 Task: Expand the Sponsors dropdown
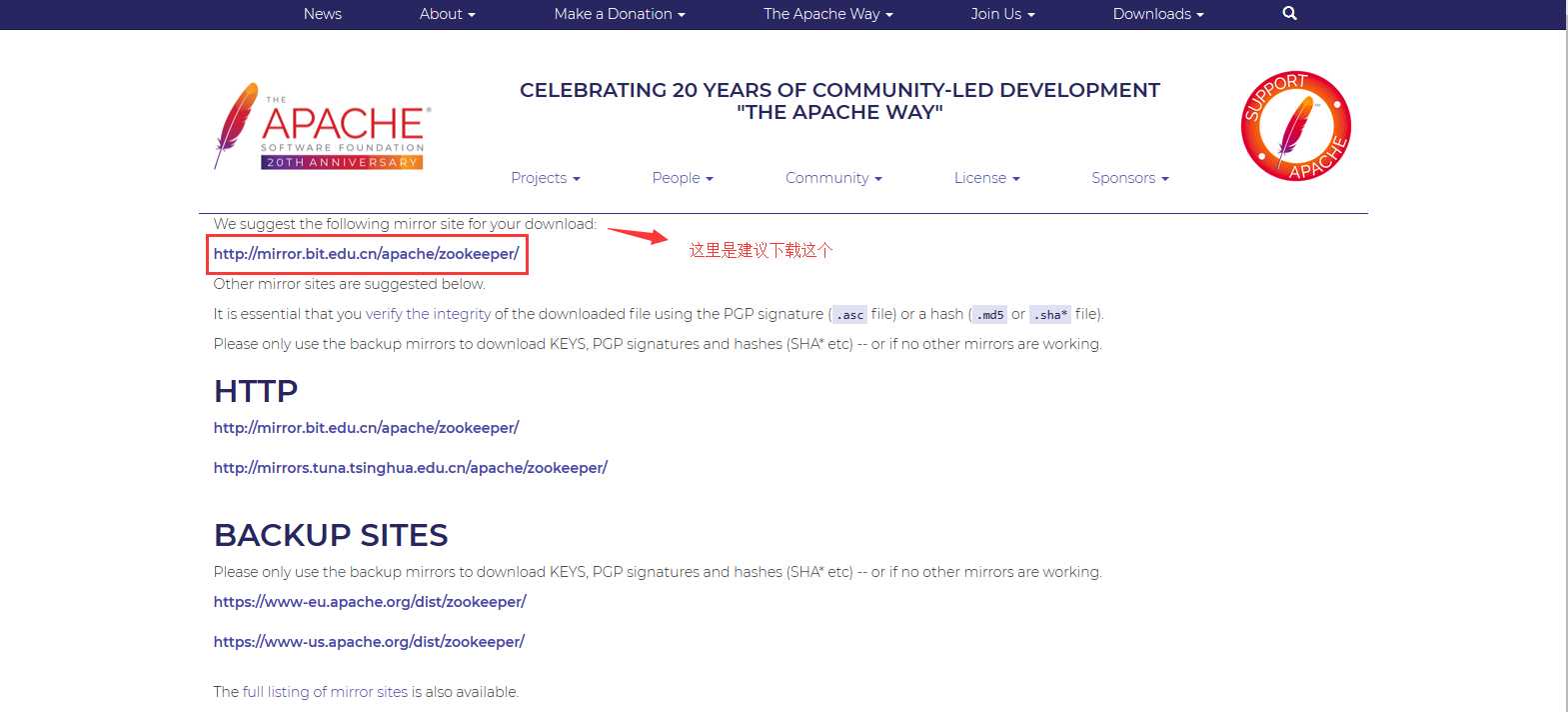pyautogui.click(x=1129, y=178)
